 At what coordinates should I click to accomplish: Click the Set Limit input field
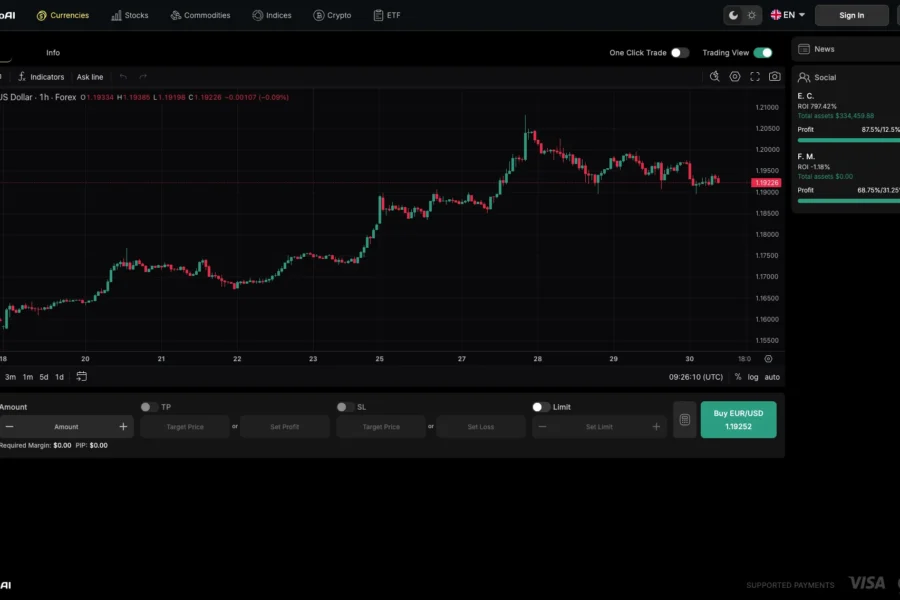tap(599, 427)
